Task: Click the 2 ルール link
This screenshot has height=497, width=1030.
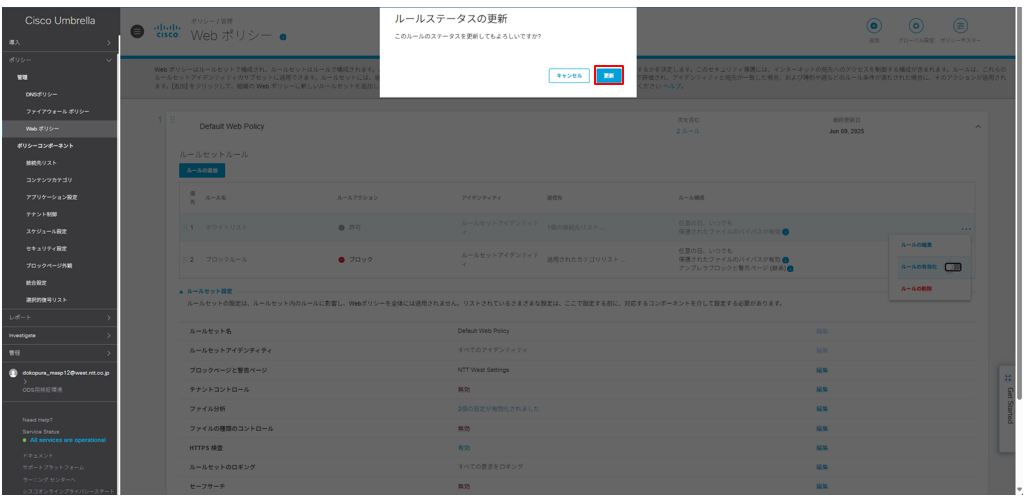Action: pos(688,131)
